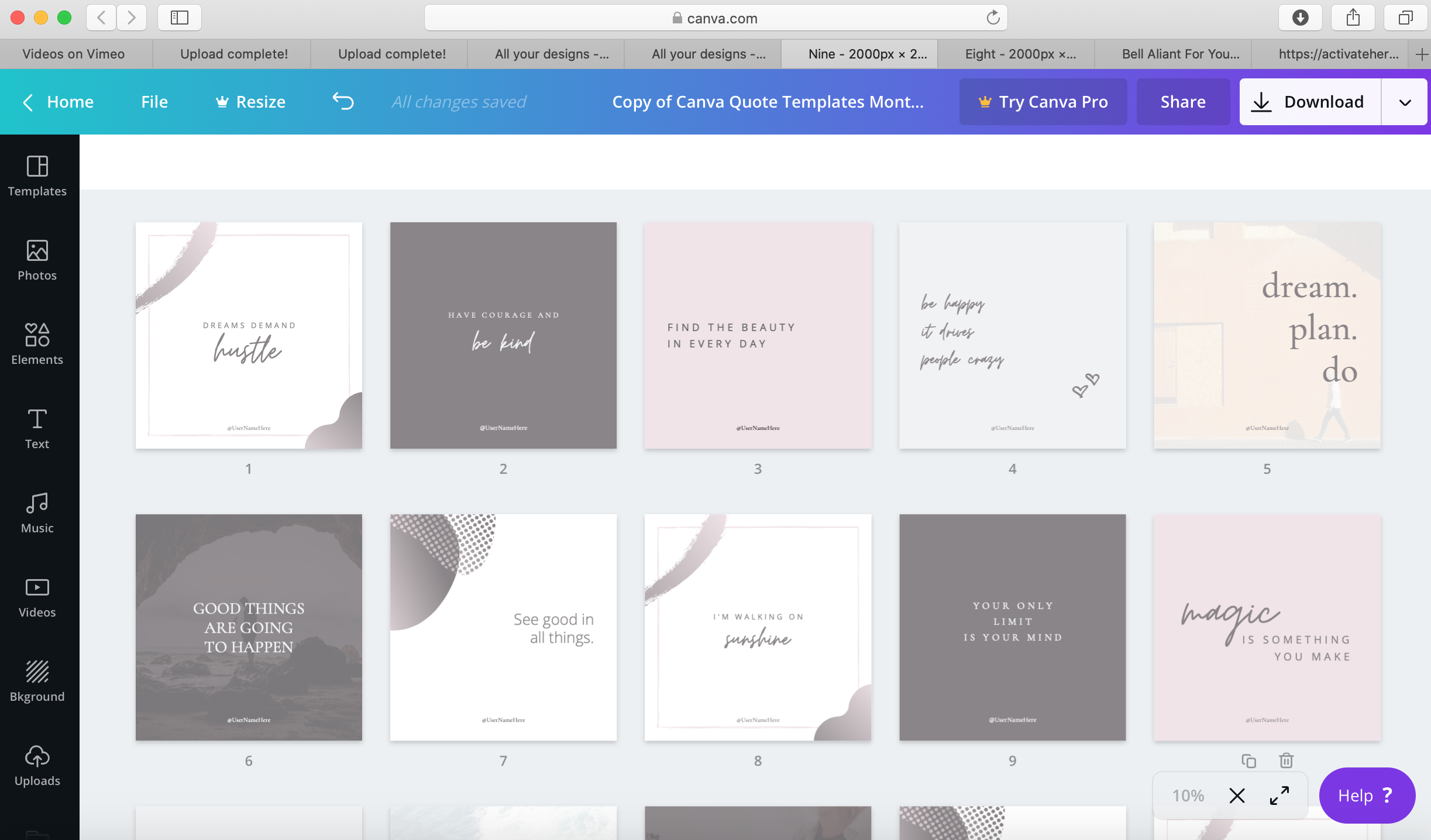This screenshot has width=1431, height=840.
Task: Open Safari downloads icon
Action: (x=1300, y=18)
